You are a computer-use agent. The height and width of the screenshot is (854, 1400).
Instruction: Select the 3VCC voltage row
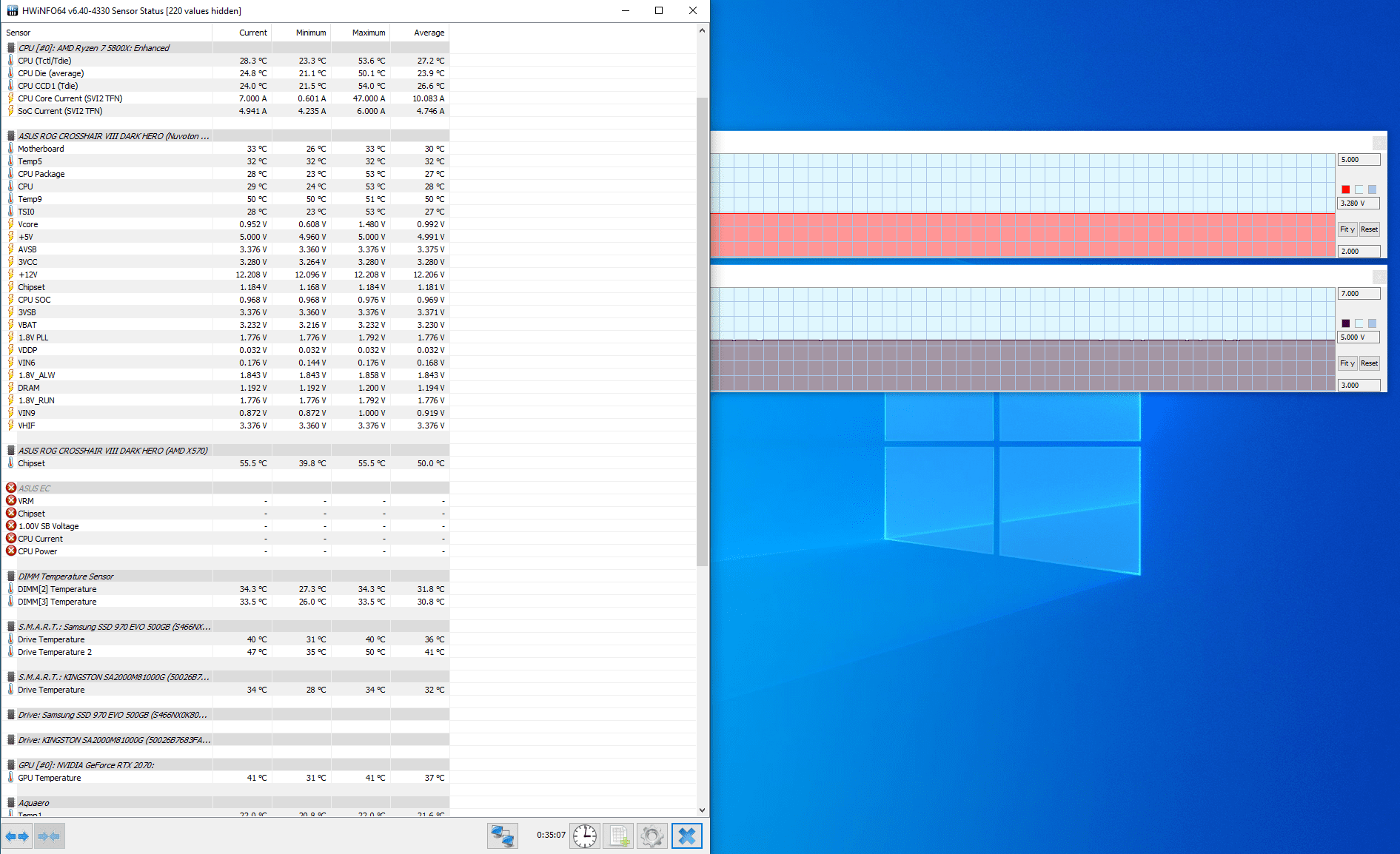pyautogui.click(x=227, y=262)
